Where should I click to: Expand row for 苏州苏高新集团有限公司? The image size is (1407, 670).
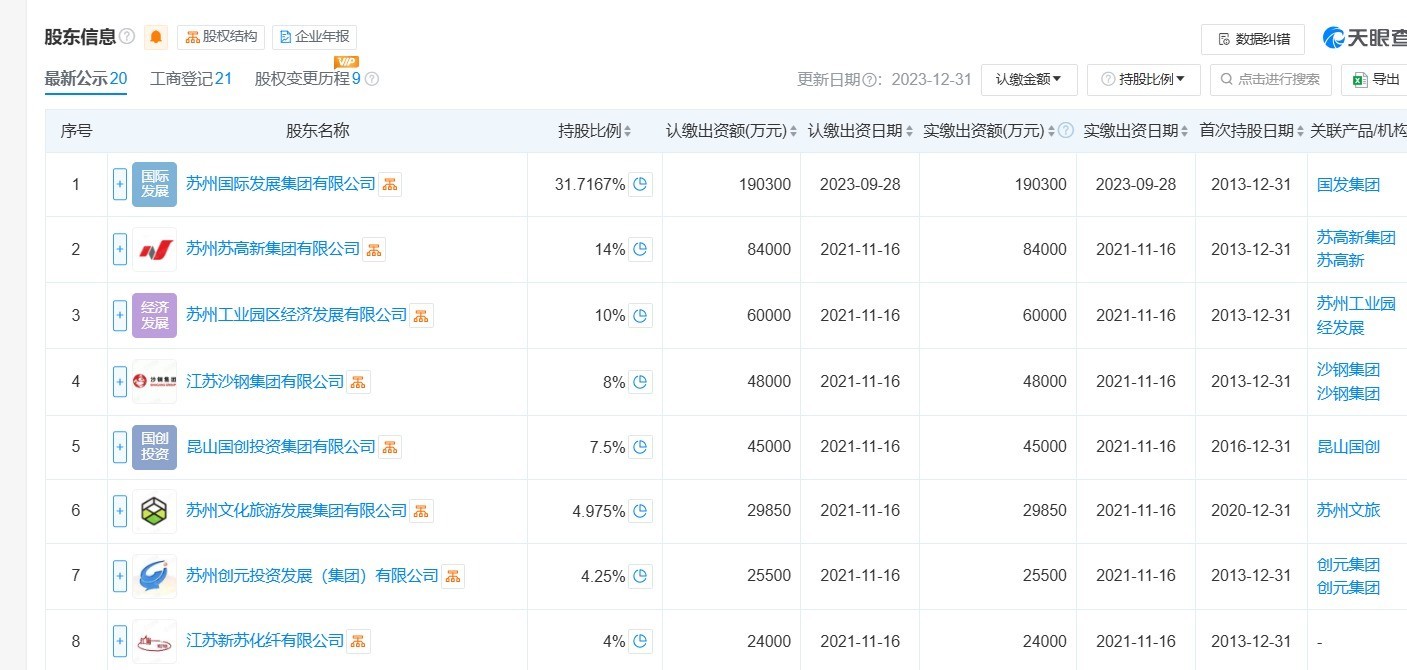coord(120,249)
